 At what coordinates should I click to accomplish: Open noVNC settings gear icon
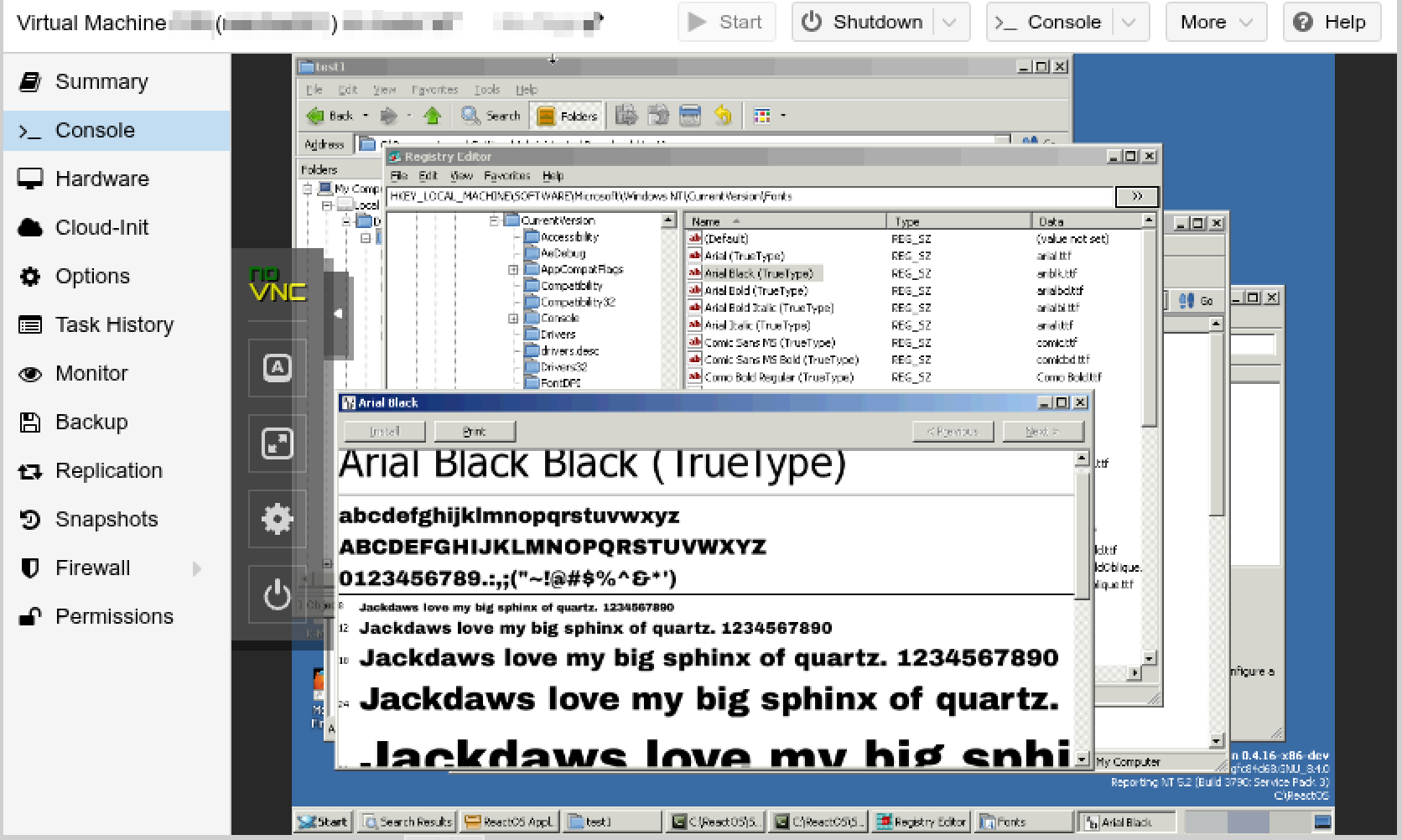coord(277,519)
